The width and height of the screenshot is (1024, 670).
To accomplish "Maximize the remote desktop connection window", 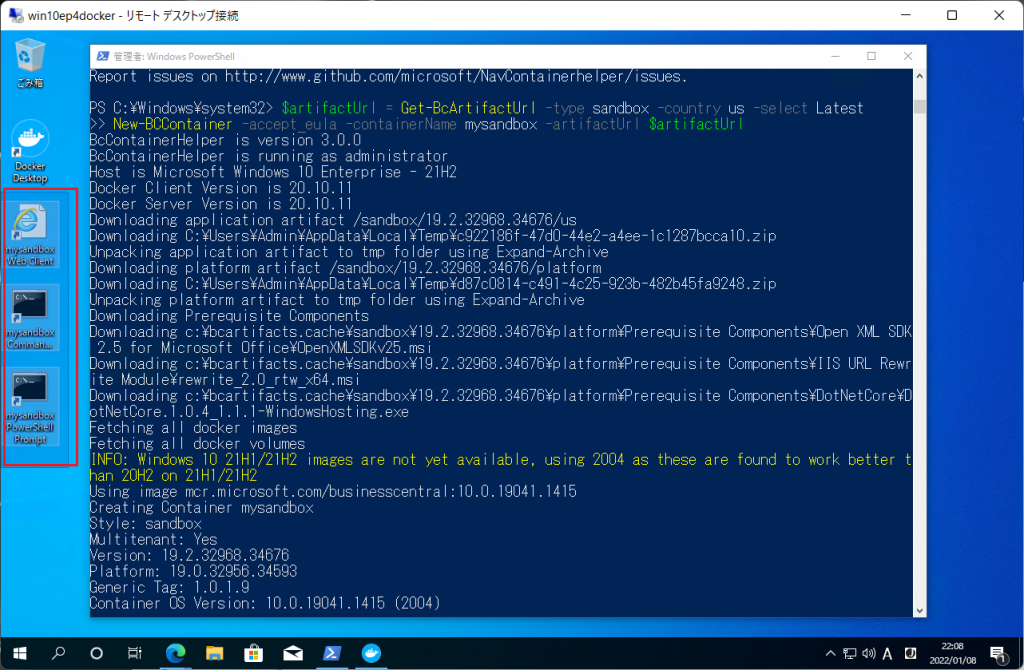I will [x=952, y=15].
